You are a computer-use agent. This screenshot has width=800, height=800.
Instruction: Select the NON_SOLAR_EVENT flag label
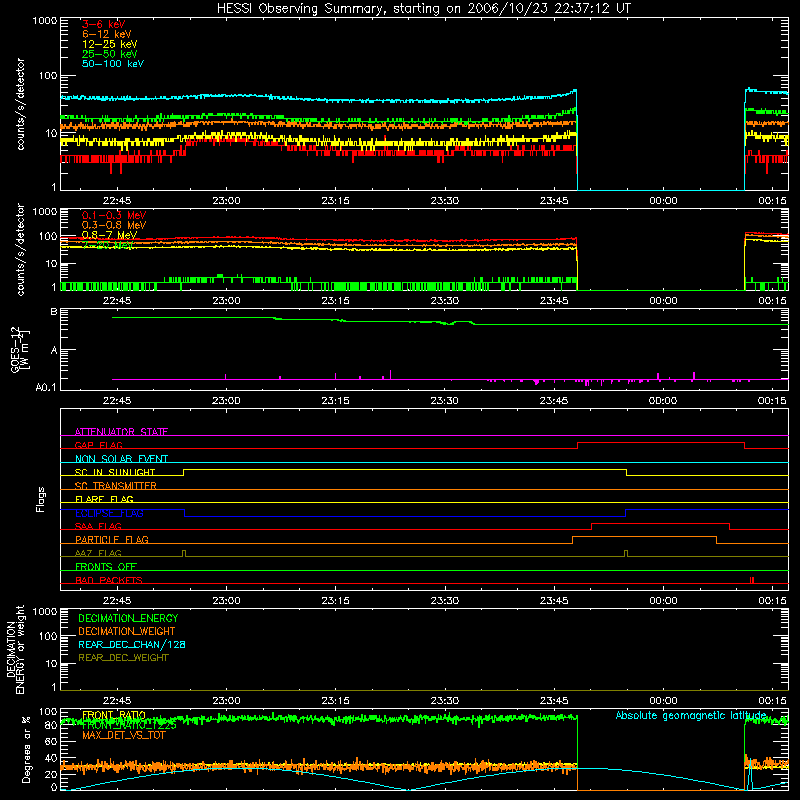(121, 459)
